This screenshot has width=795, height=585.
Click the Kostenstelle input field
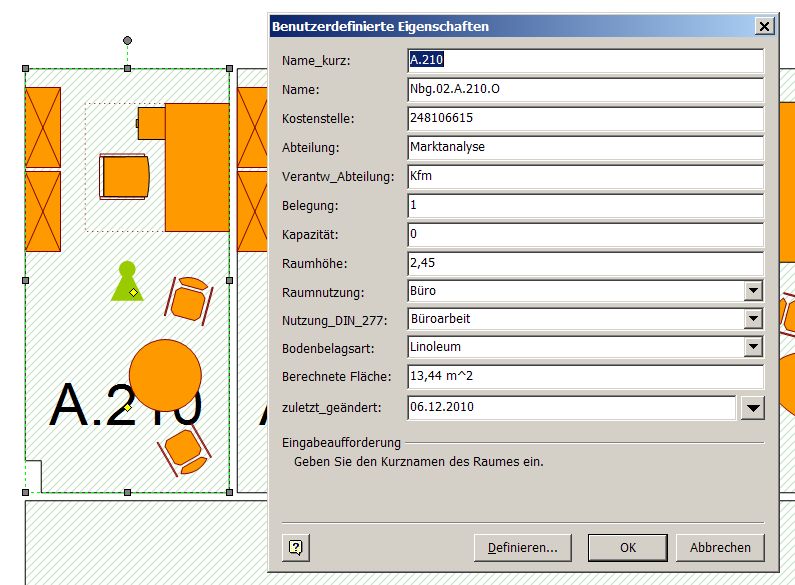[x=585, y=118]
